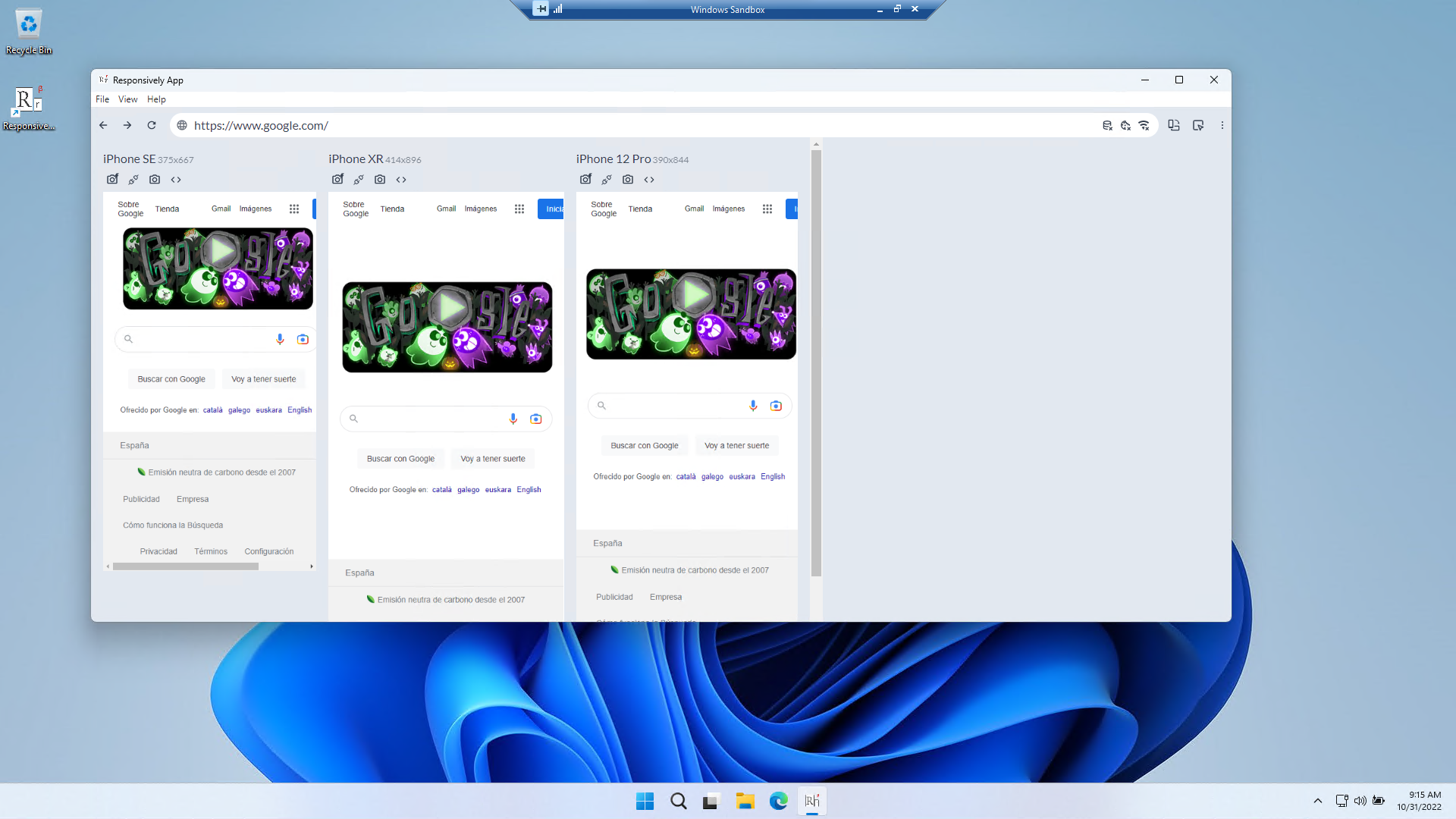Open the device manager icon
This screenshot has width=1456, height=819.
point(1174,126)
